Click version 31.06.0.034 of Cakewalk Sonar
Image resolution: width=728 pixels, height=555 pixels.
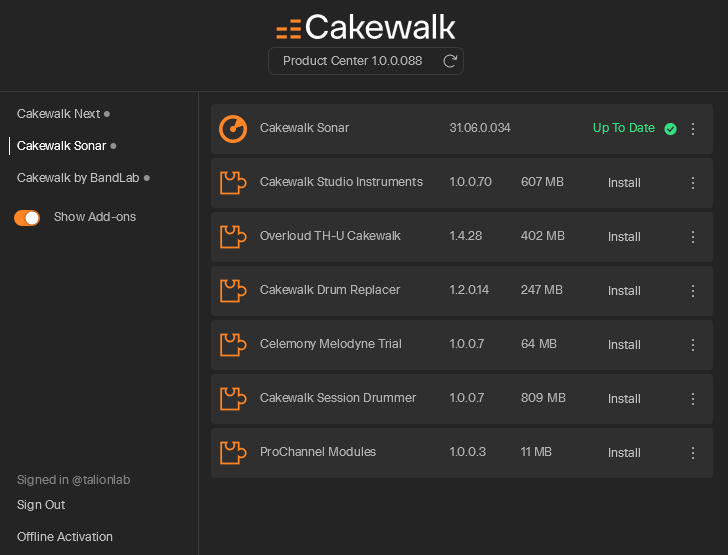(480, 128)
